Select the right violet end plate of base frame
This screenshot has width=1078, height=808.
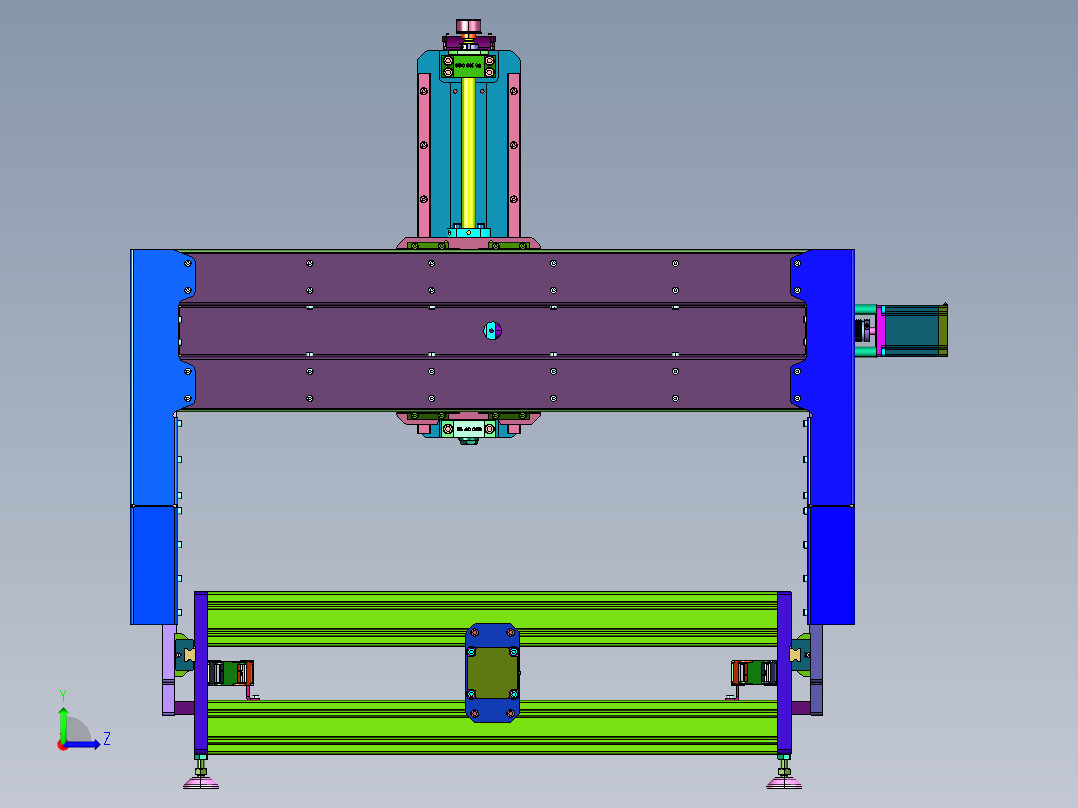pyautogui.click(x=784, y=672)
